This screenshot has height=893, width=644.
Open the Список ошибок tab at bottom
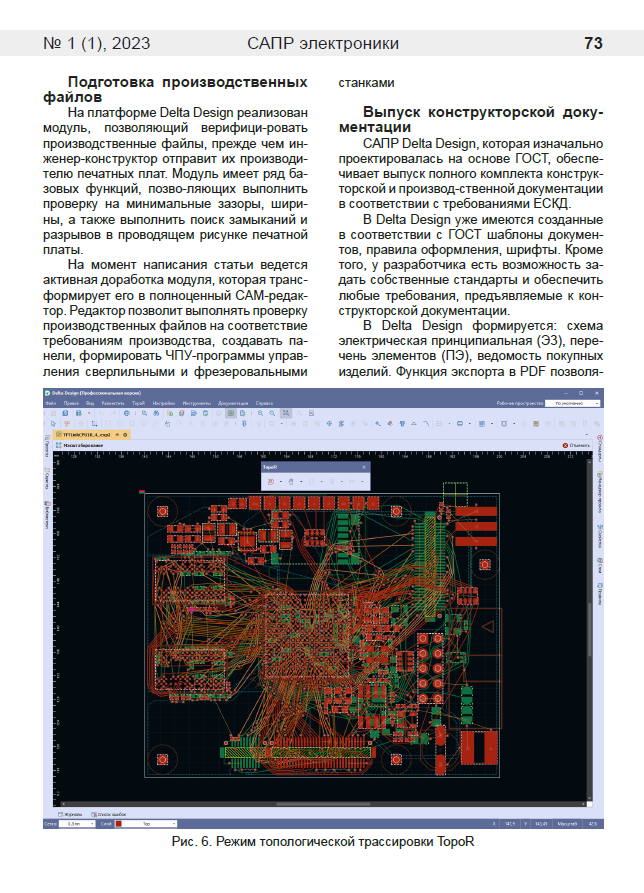point(108,814)
